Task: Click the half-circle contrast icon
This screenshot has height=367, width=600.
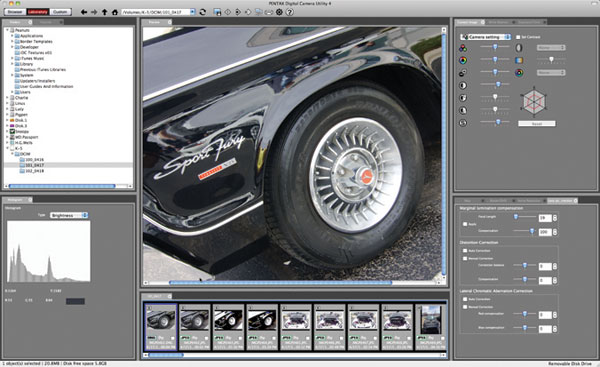Action: [x=463, y=85]
